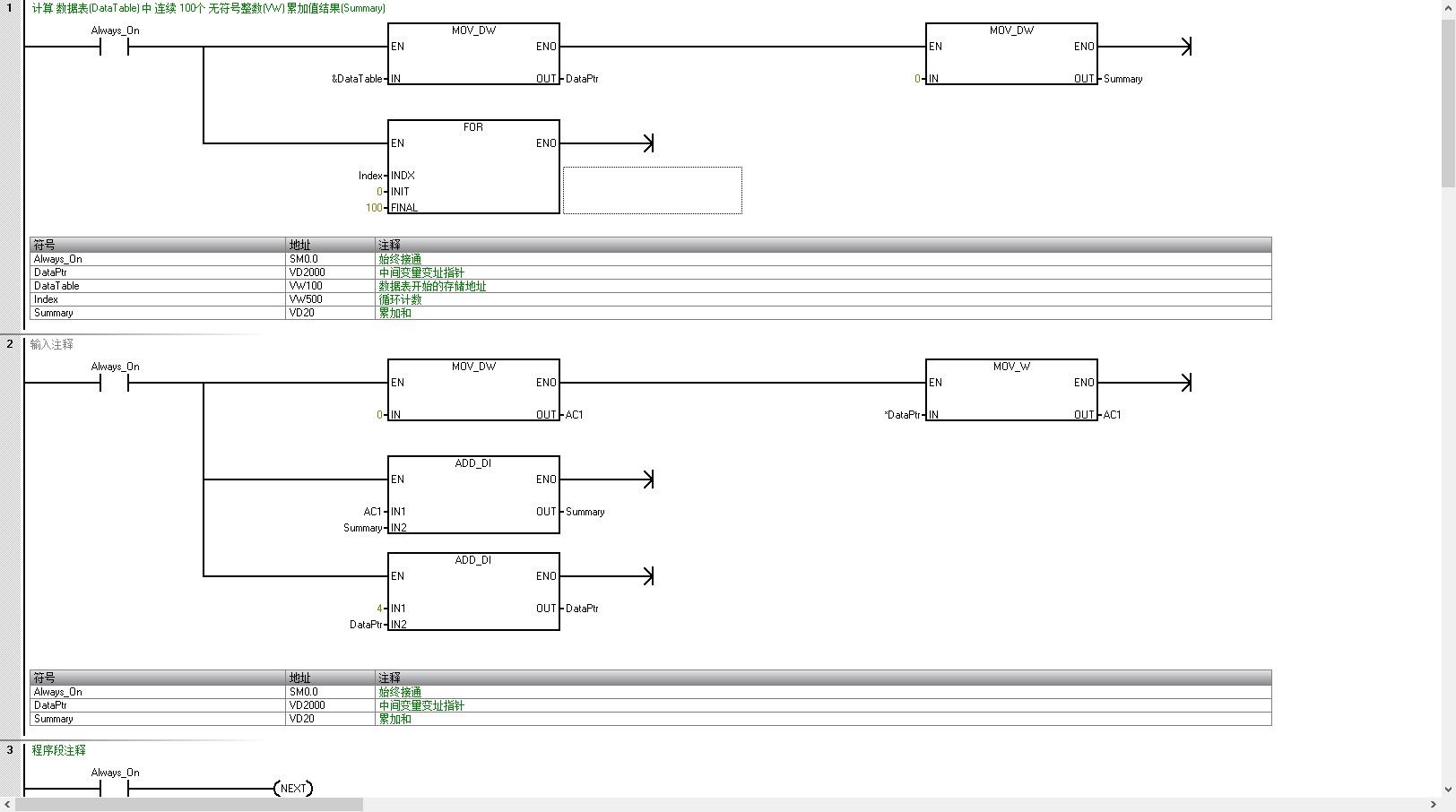
Task: Select the FOR loop instruction block
Action: tap(473, 167)
